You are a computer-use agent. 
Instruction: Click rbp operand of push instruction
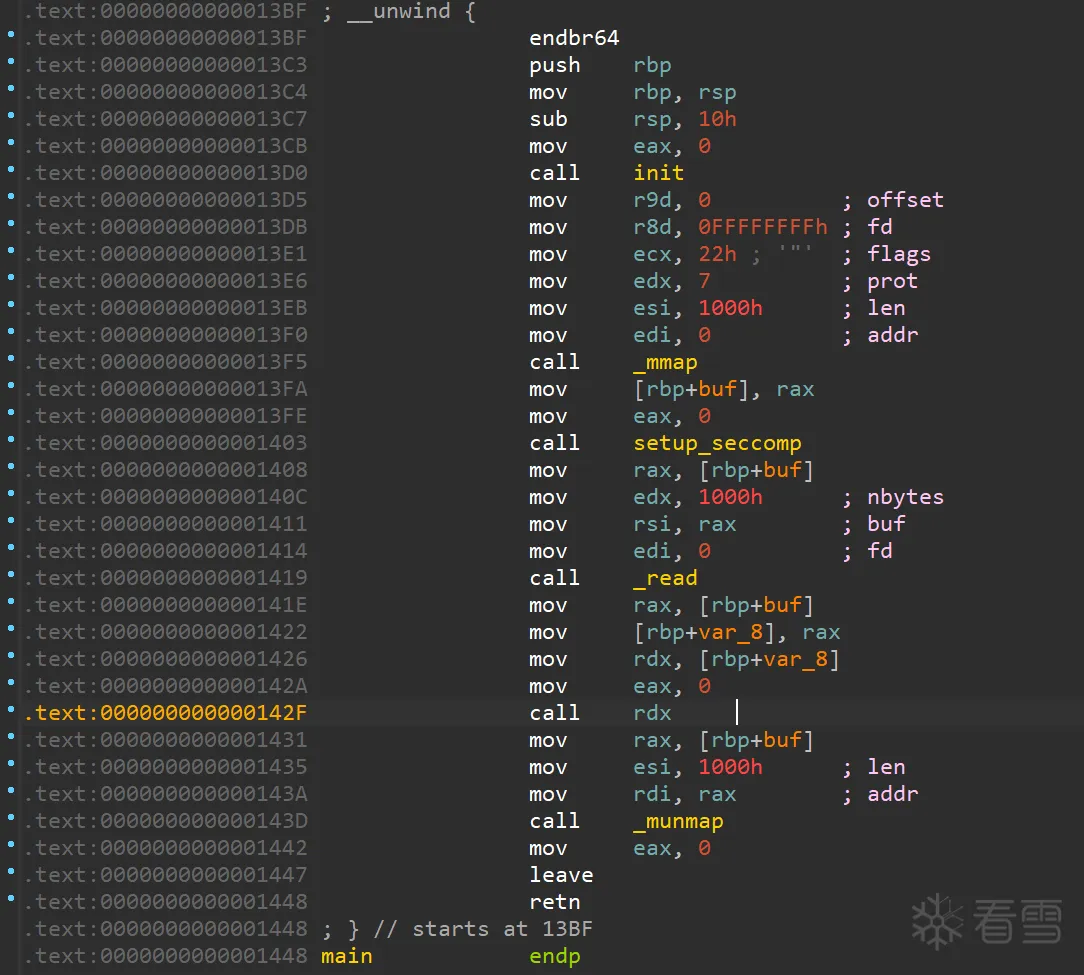click(x=652, y=65)
